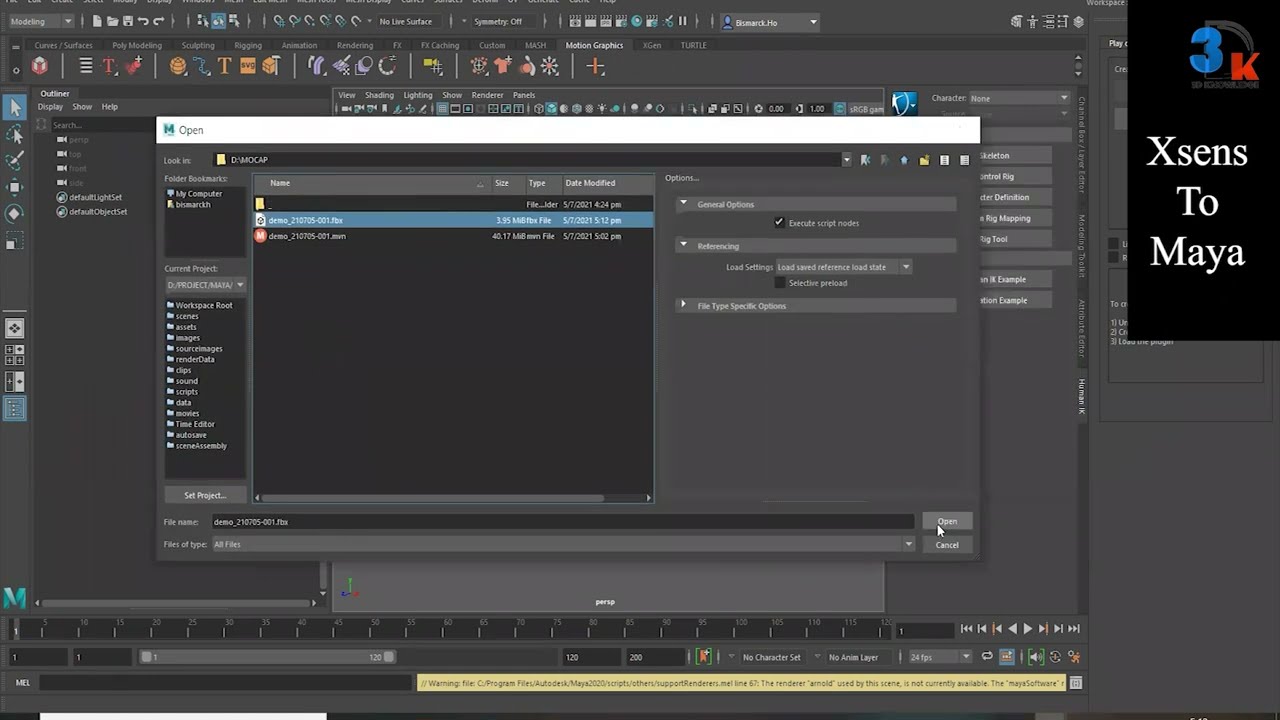Viewport: 1280px width, 720px height.
Task: Toggle the audio mute speaker icon
Action: pyautogui.click(x=1036, y=657)
